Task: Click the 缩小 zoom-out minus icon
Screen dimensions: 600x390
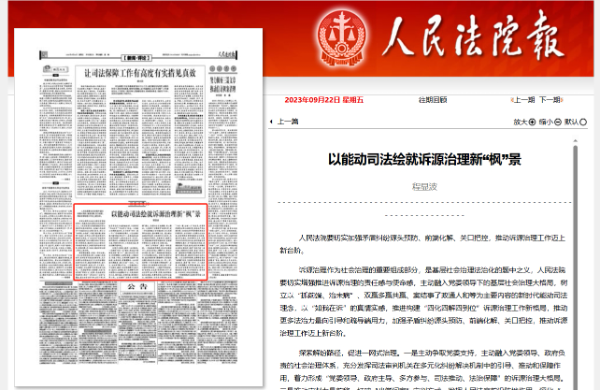Action: [x=558, y=122]
